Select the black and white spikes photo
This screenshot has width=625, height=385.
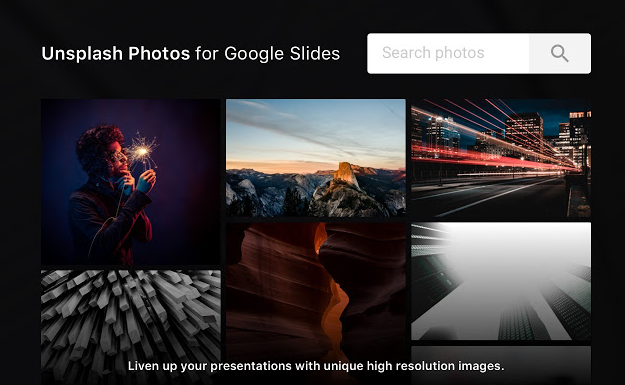point(130,328)
